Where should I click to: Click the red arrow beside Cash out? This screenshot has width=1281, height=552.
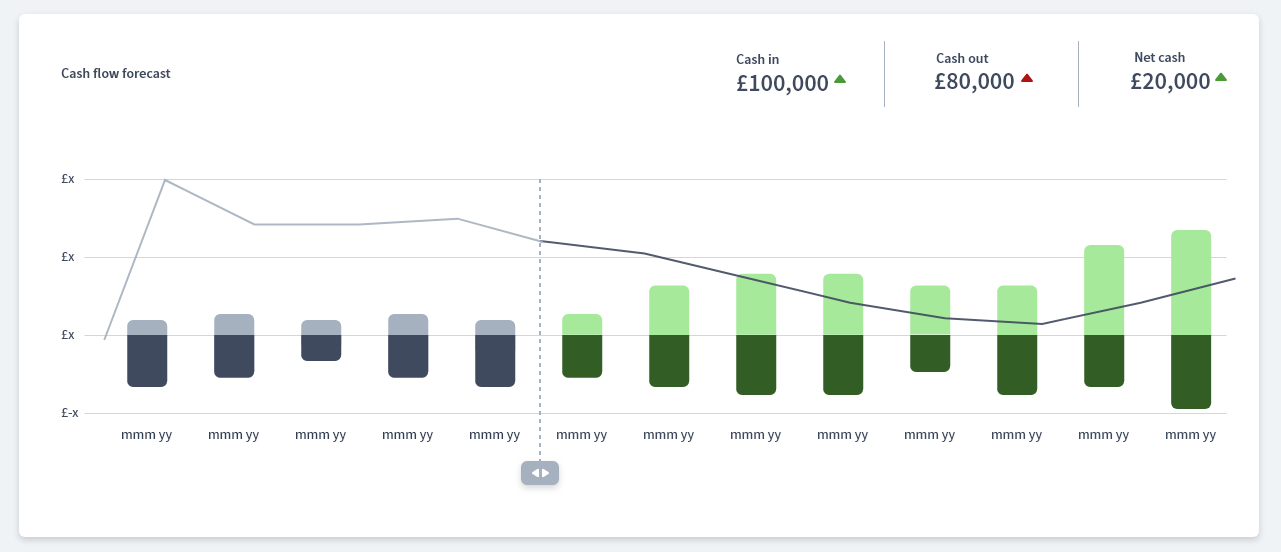coord(1026,78)
